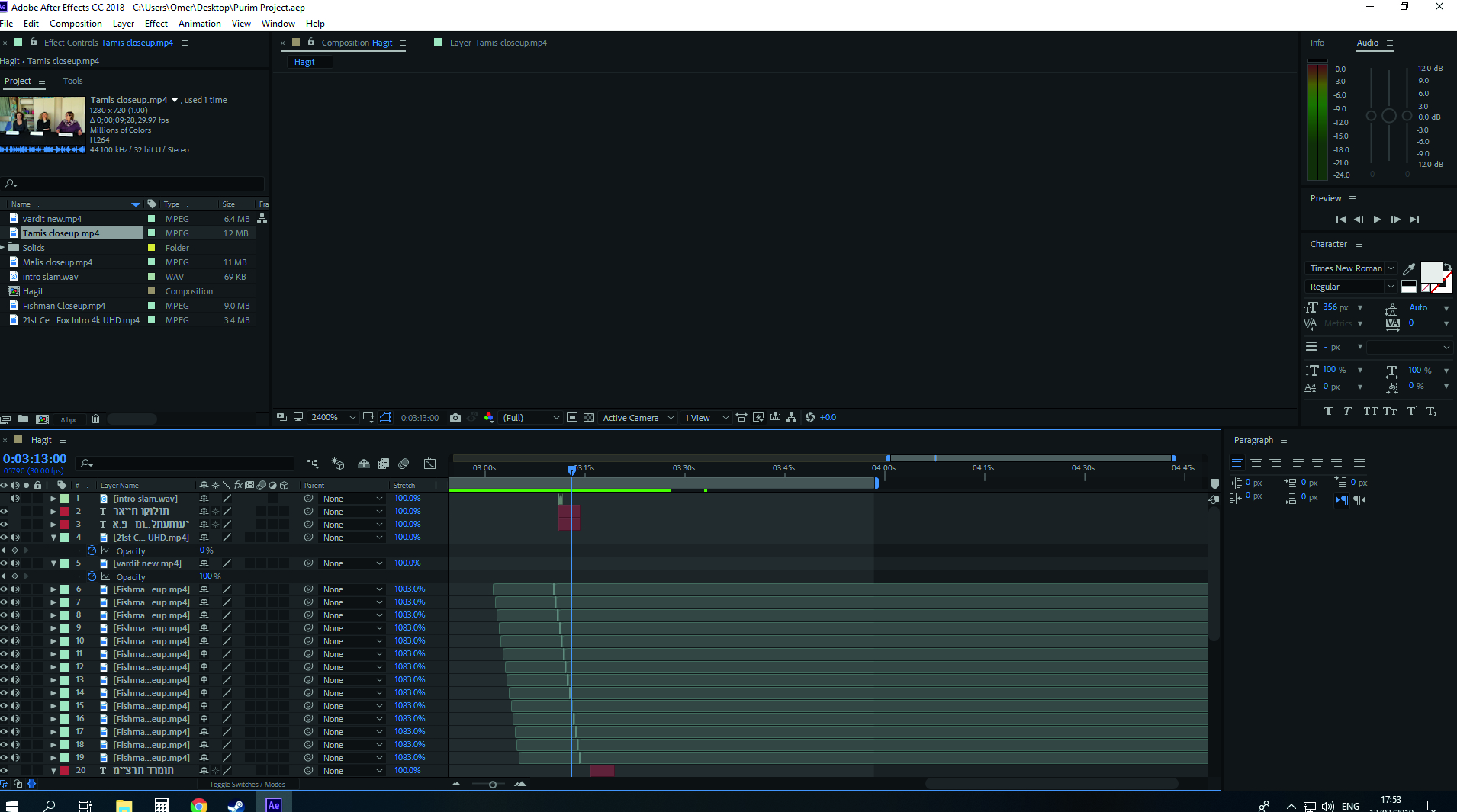Open grid and guide options button
The width and height of the screenshot is (1457, 812).
pos(368,418)
